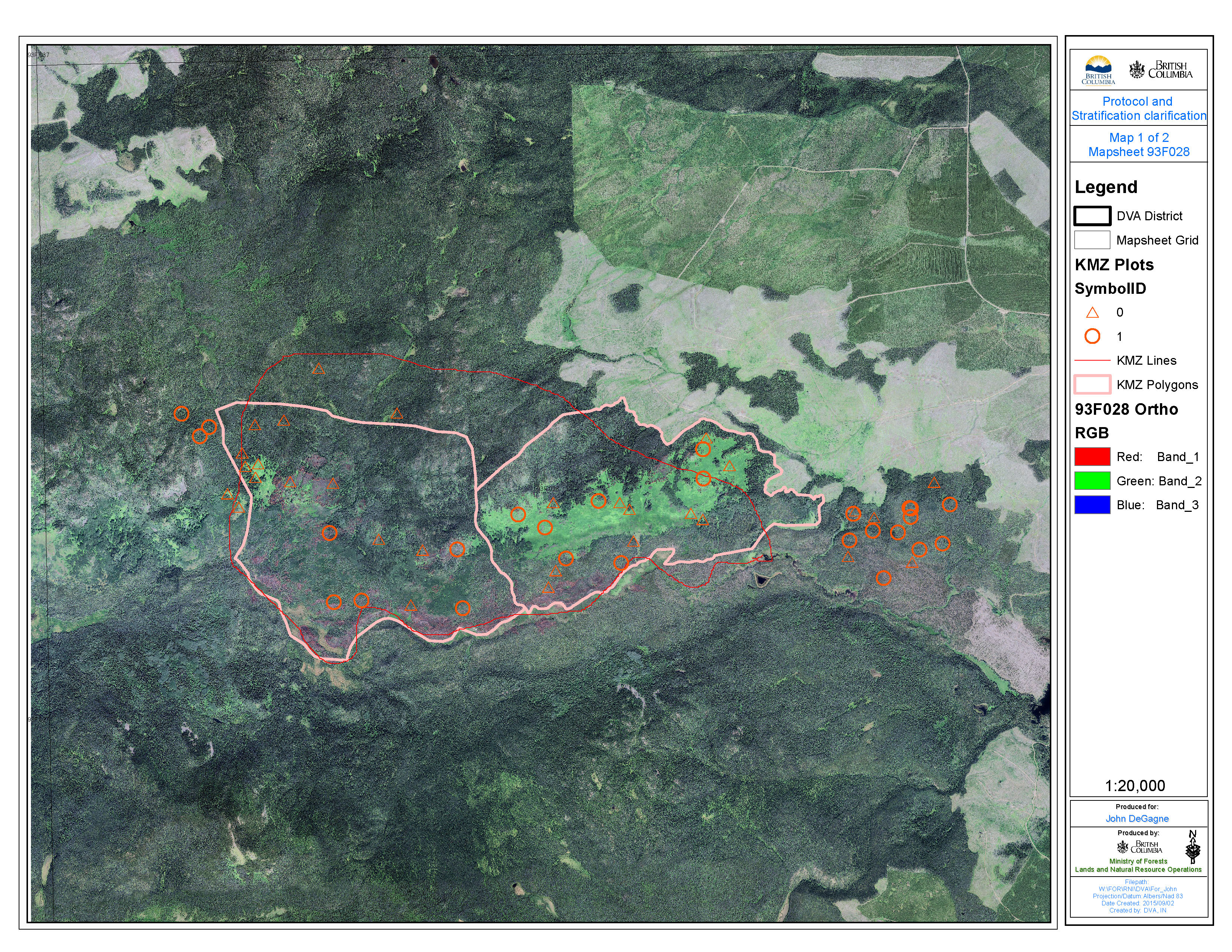Click the DVA District legend box
This screenshot has width=1232, height=952.
1092,216
